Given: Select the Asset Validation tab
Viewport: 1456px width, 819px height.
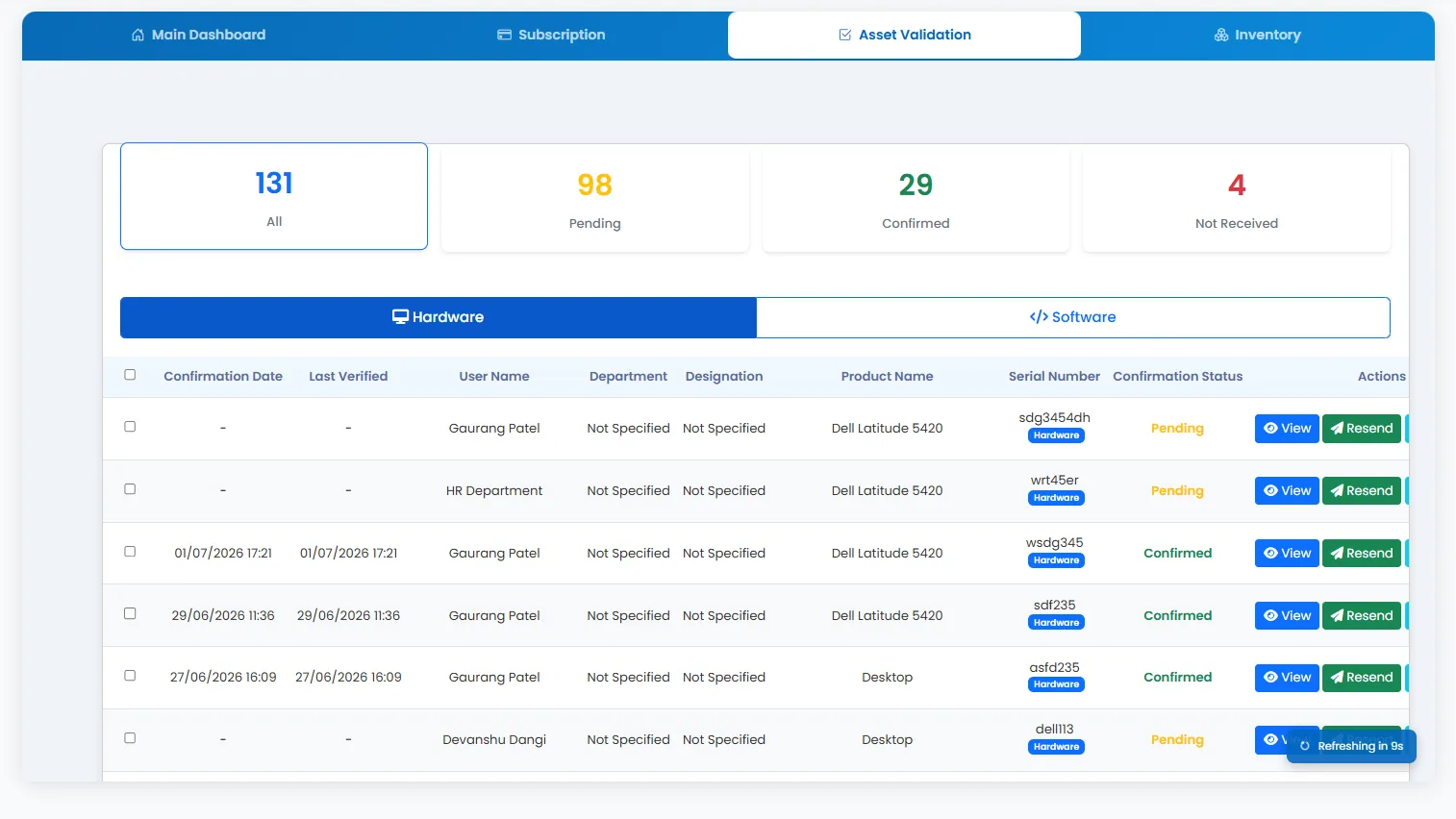Looking at the screenshot, I should point(904,35).
